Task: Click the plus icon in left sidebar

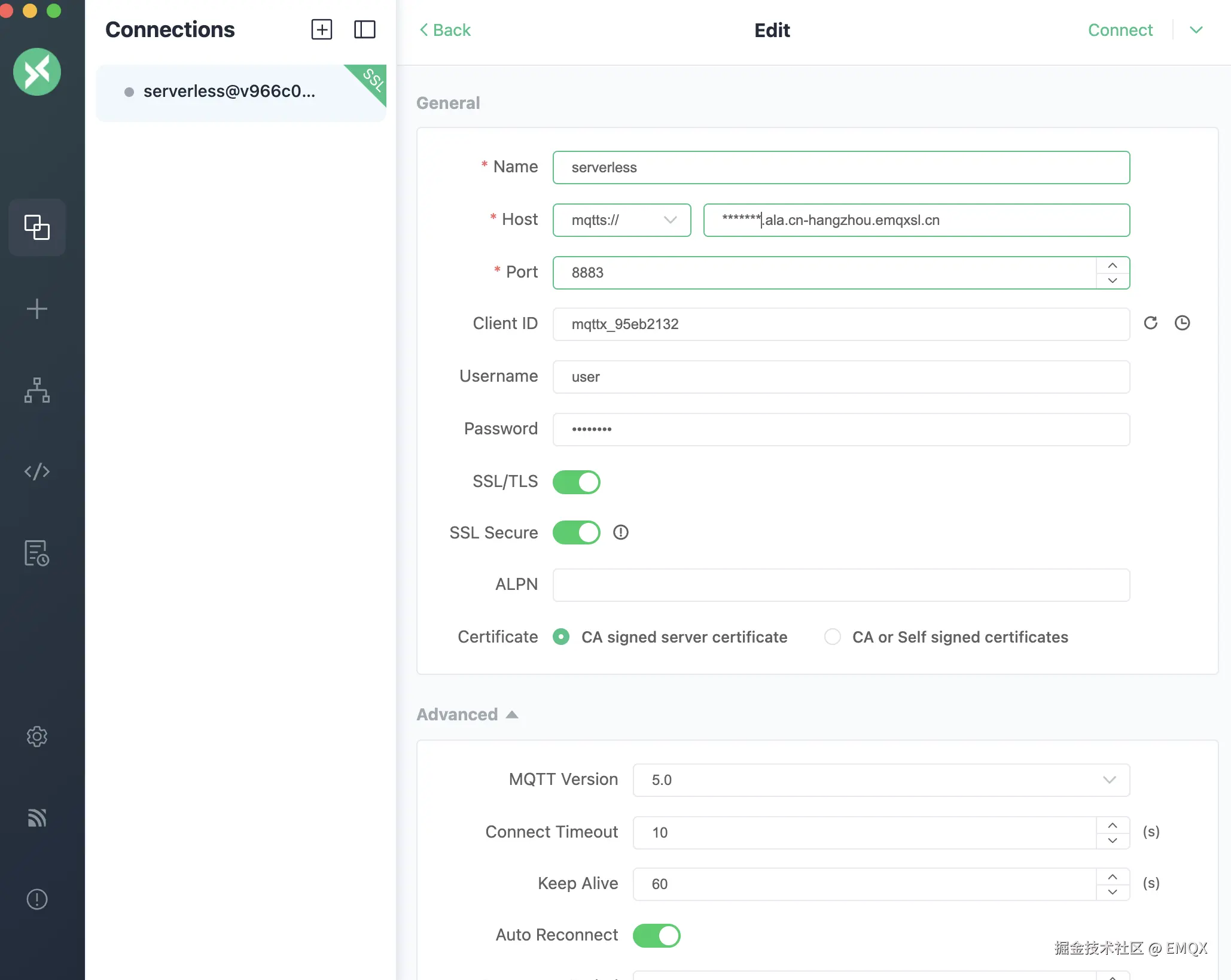Action: [x=36, y=309]
